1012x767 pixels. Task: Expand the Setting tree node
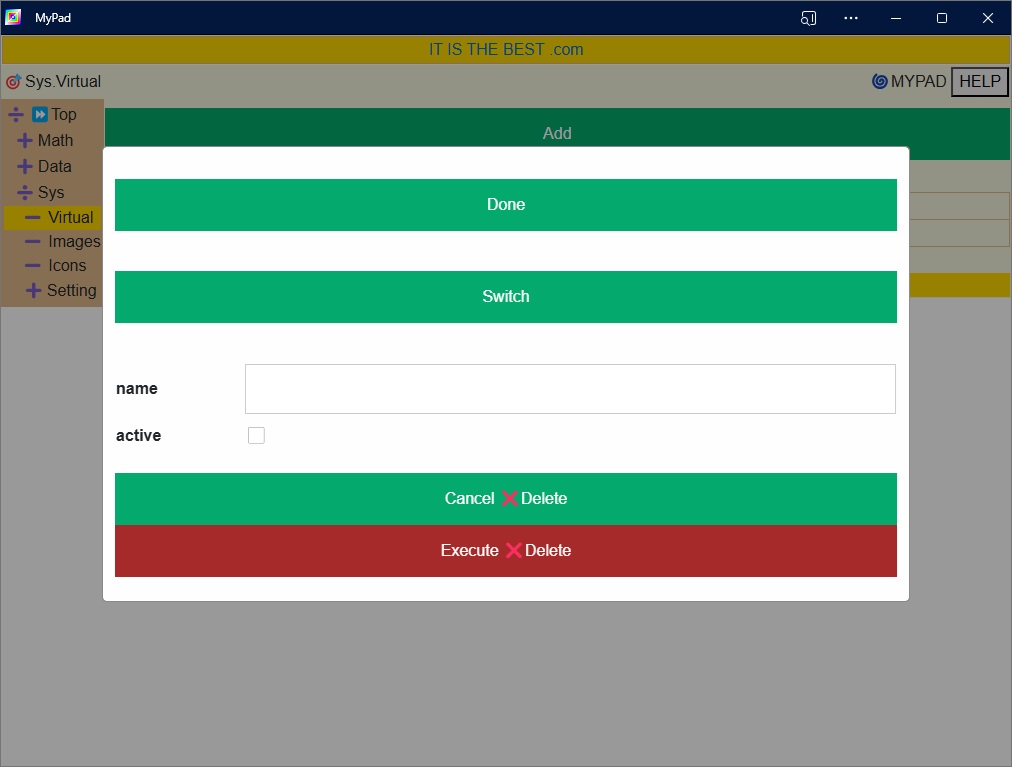(33, 291)
